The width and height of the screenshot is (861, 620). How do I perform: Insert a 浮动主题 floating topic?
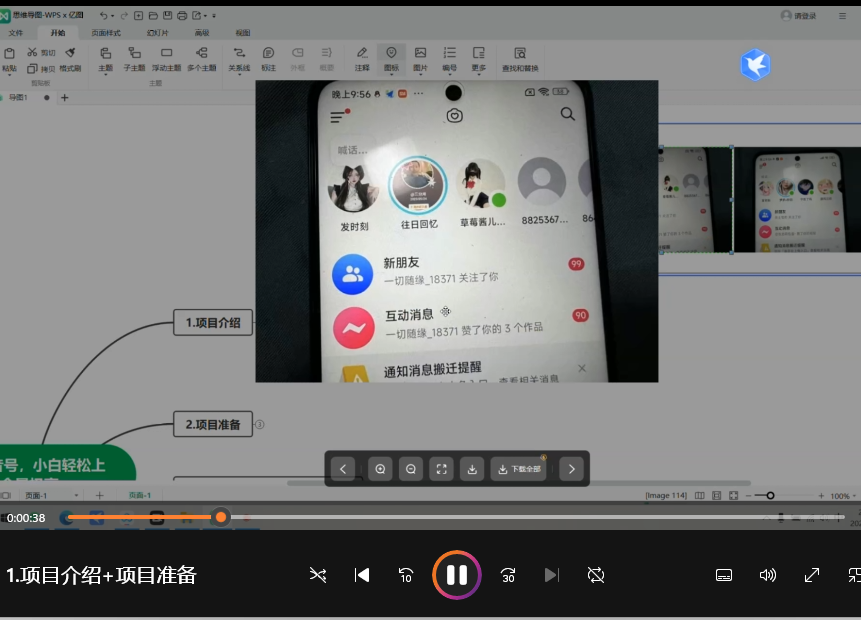pyautogui.click(x=166, y=60)
